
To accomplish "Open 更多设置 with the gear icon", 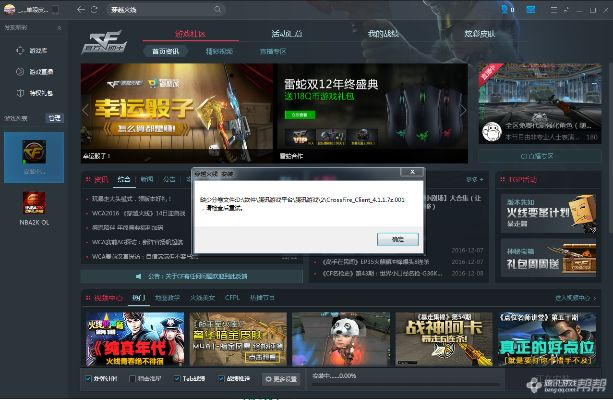I will [281, 379].
